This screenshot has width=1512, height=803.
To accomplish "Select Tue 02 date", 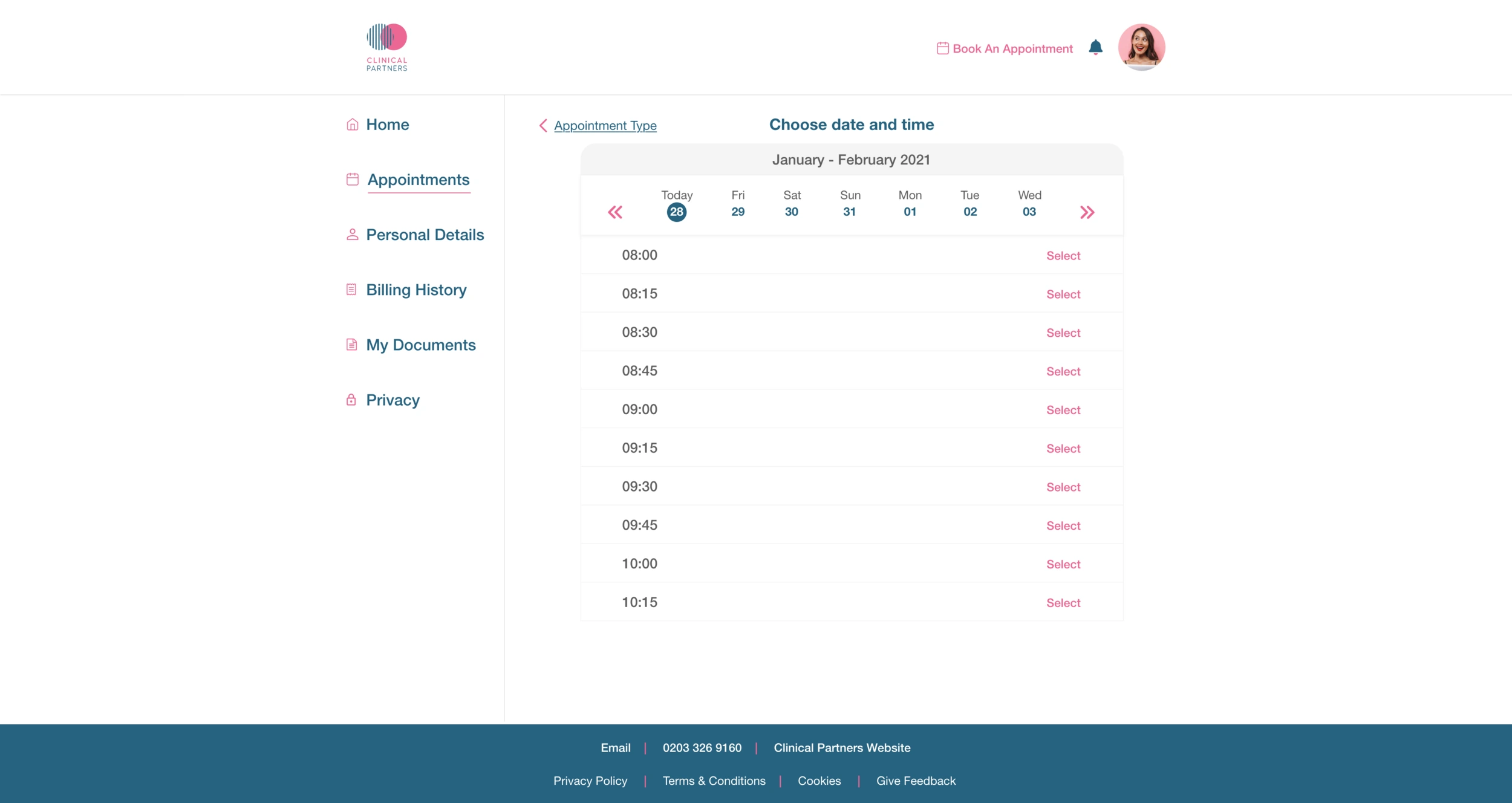I will 969,204.
